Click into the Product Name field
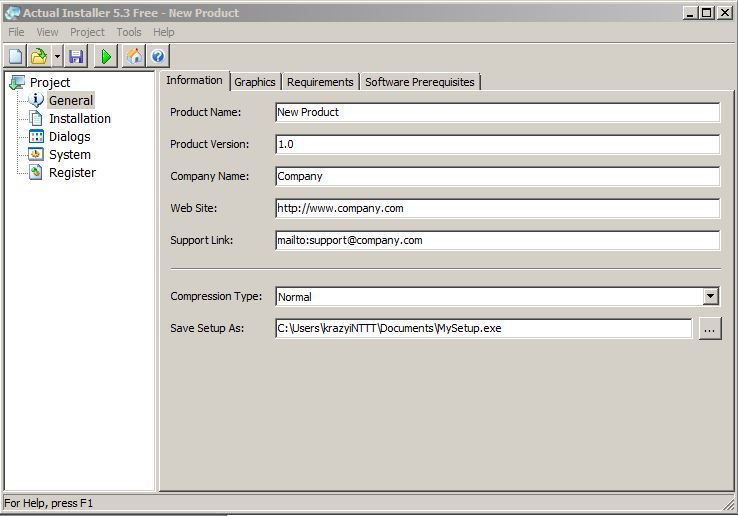The width and height of the screenshot is (738, 516). (x=497, y=112)
